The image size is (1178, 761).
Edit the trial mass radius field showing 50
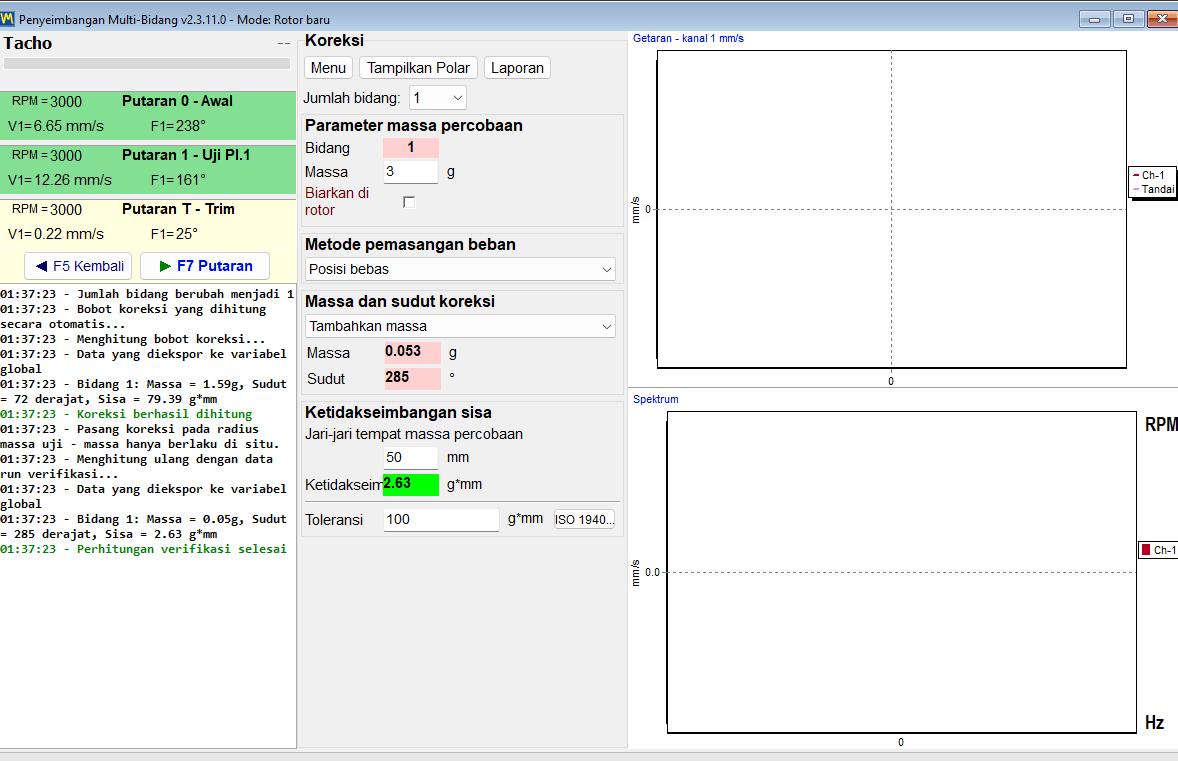tap(410, 458)
